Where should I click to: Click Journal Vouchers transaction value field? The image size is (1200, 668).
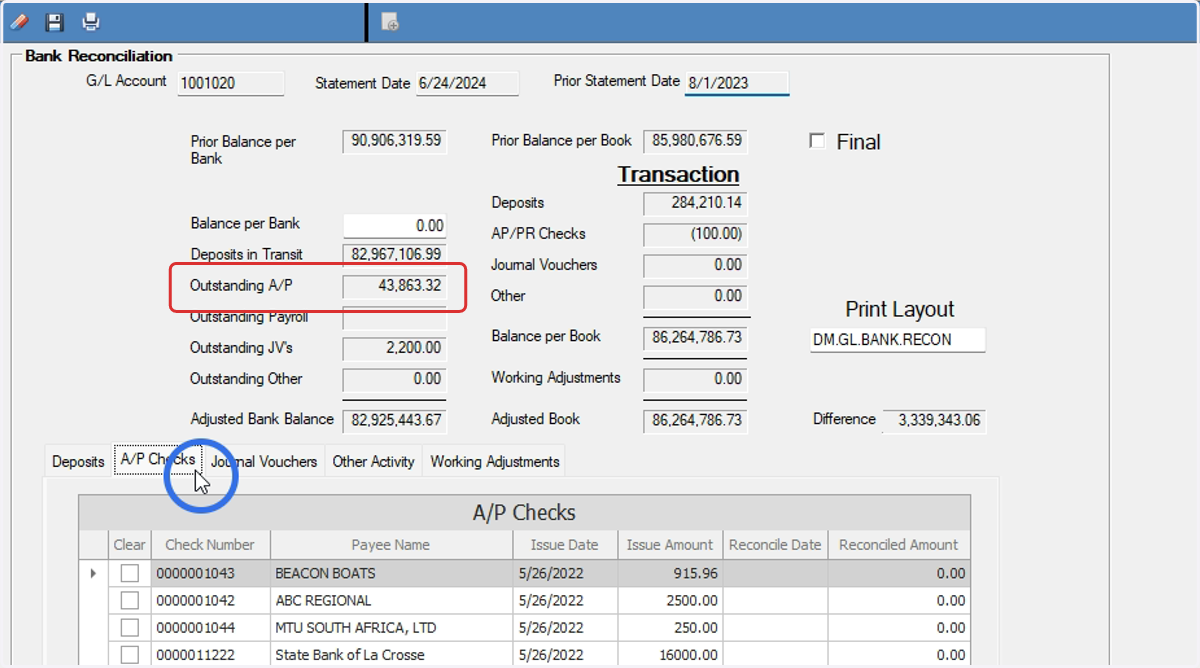tap(695, 265)
